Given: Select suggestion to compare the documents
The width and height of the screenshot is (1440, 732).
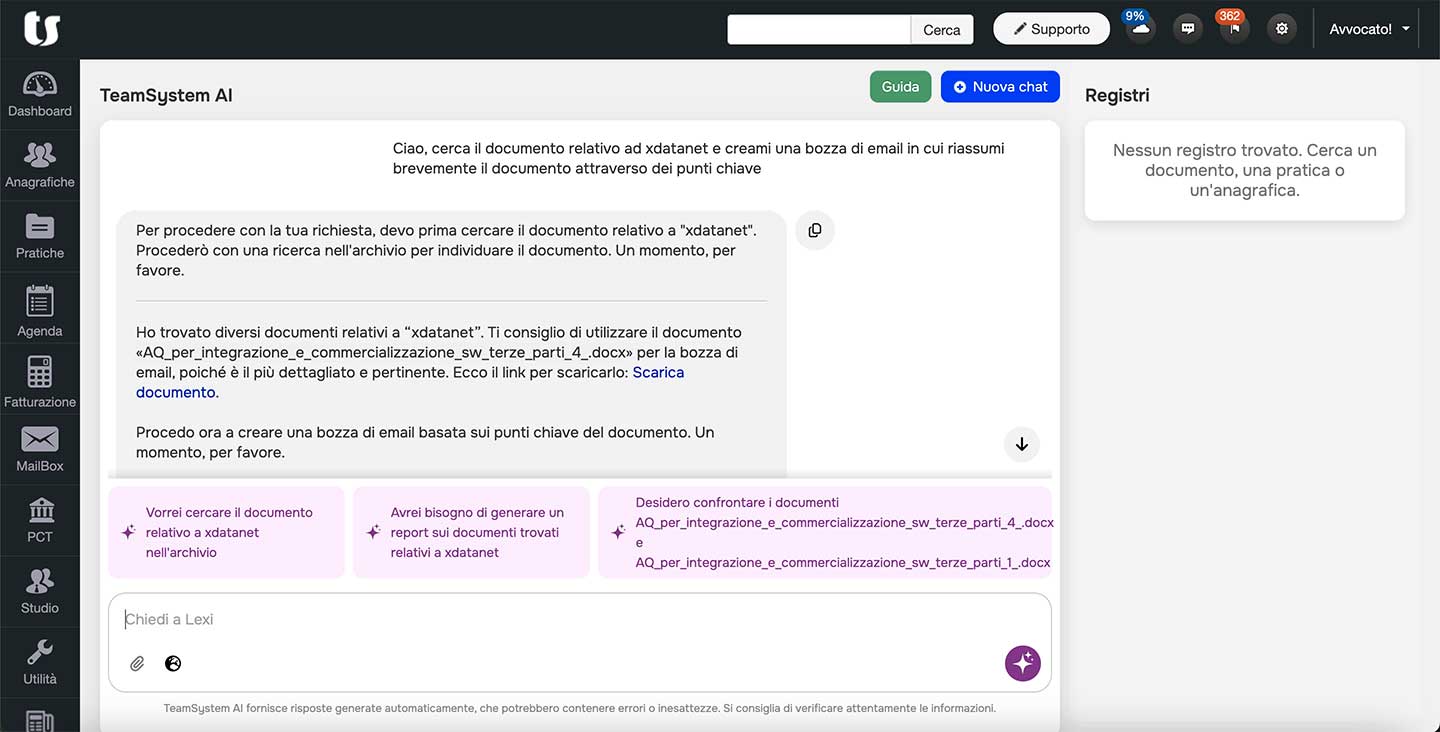Looking at the screenshot, I should [x=824, y=532].
